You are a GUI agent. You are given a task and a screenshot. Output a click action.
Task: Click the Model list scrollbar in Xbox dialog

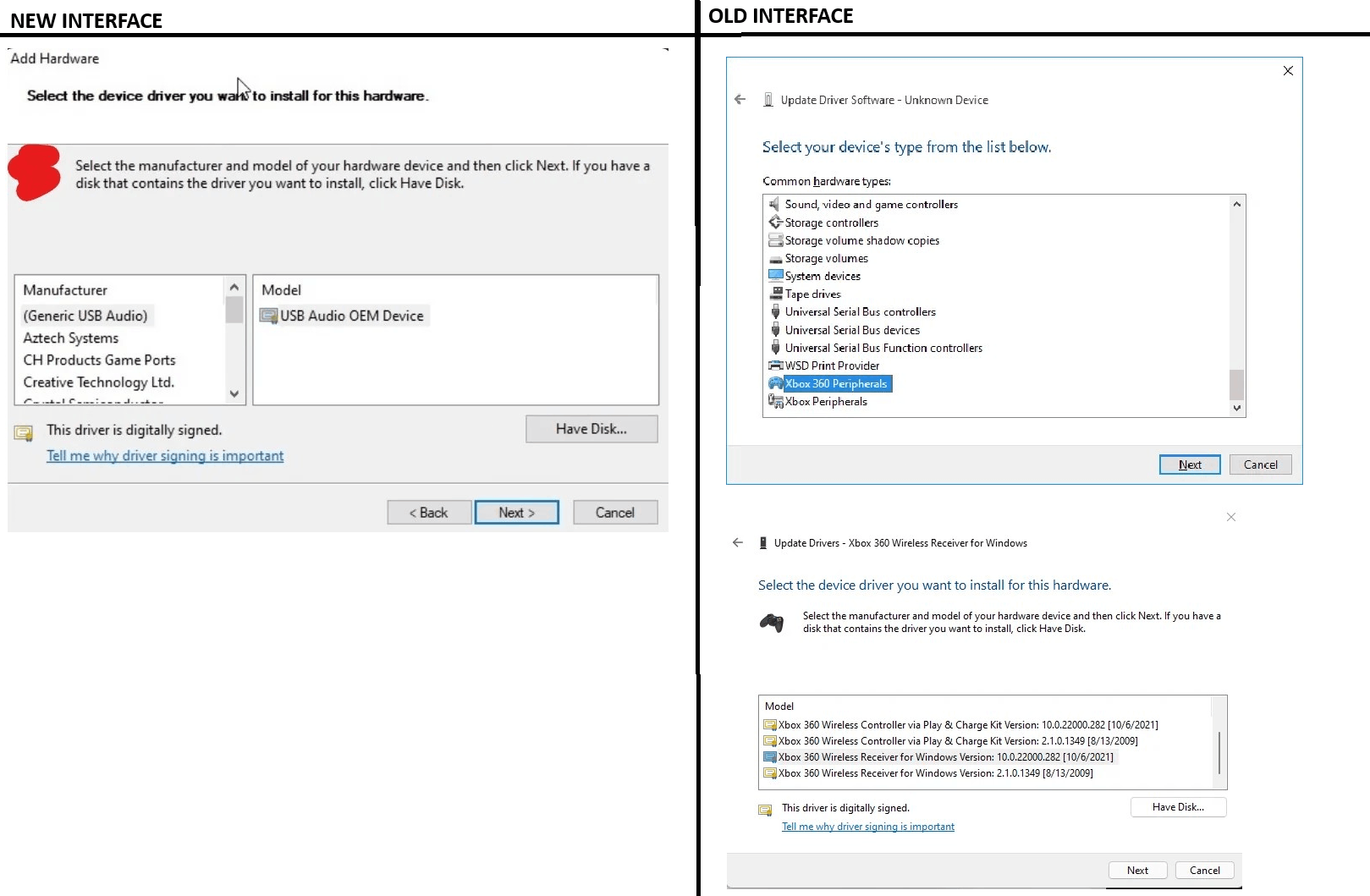click(x=1219, y=752)
